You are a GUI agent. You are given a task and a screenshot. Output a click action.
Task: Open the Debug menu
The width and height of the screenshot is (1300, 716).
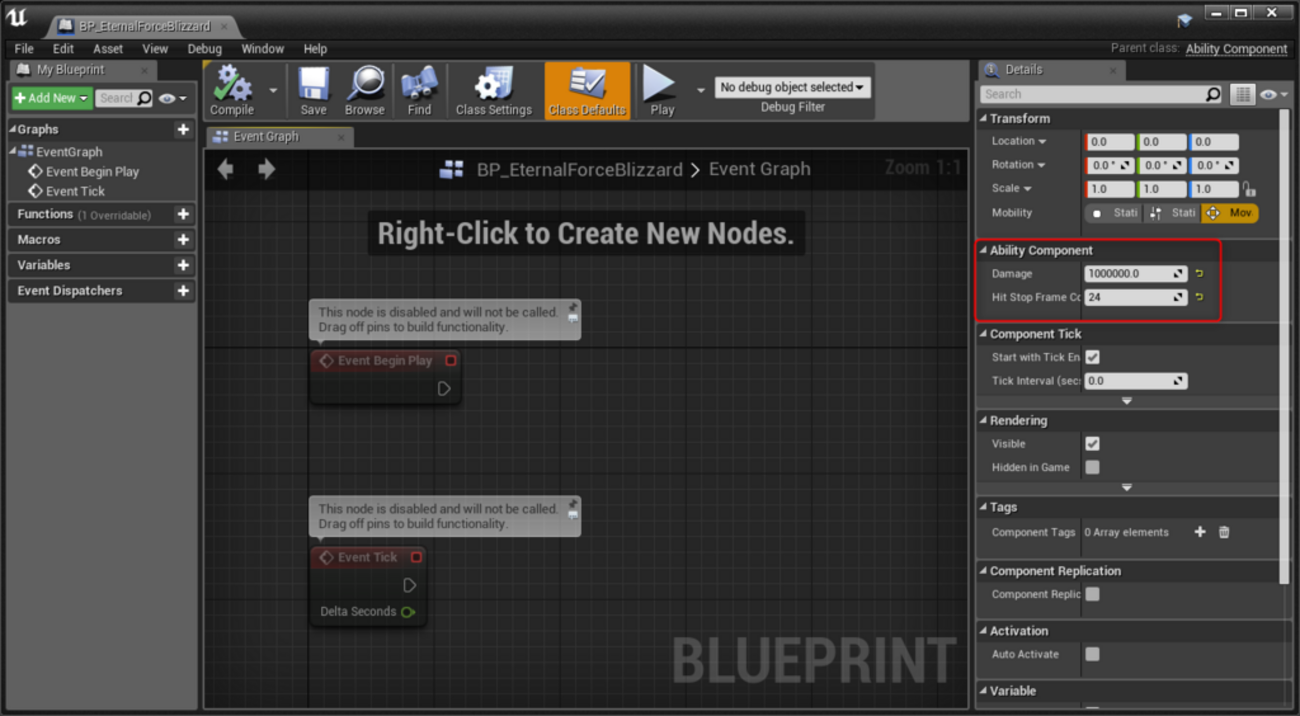pyautogui.click(x=204, y=48)
